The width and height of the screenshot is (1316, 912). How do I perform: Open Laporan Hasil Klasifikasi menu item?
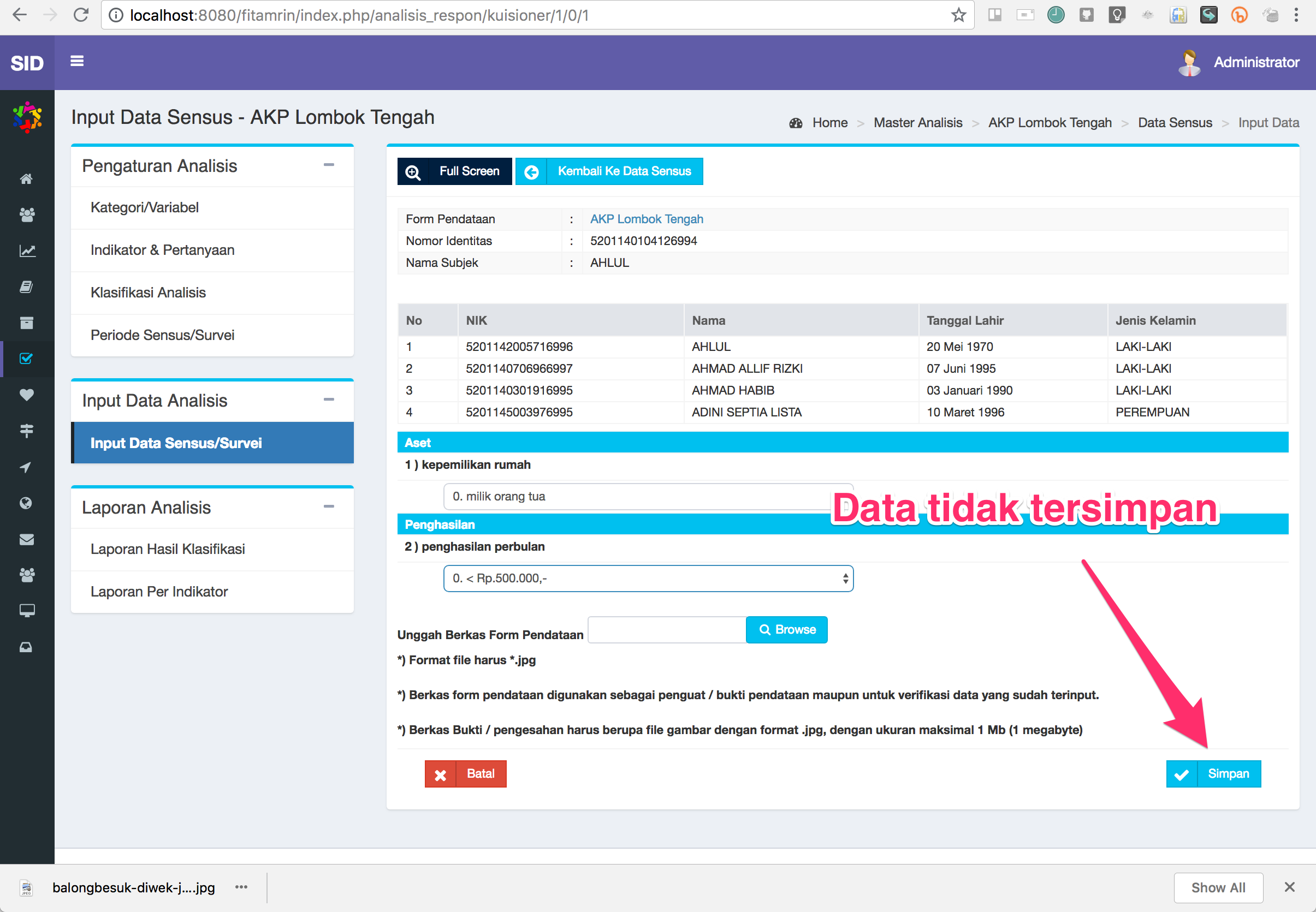(x=168, y=549)
